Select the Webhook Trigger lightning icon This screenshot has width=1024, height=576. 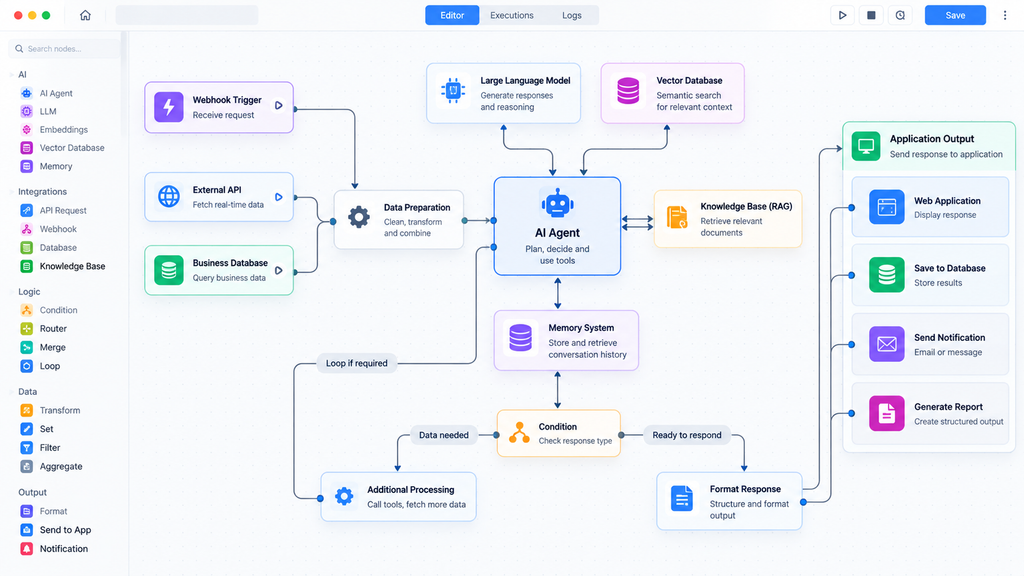tap(168, 107)
